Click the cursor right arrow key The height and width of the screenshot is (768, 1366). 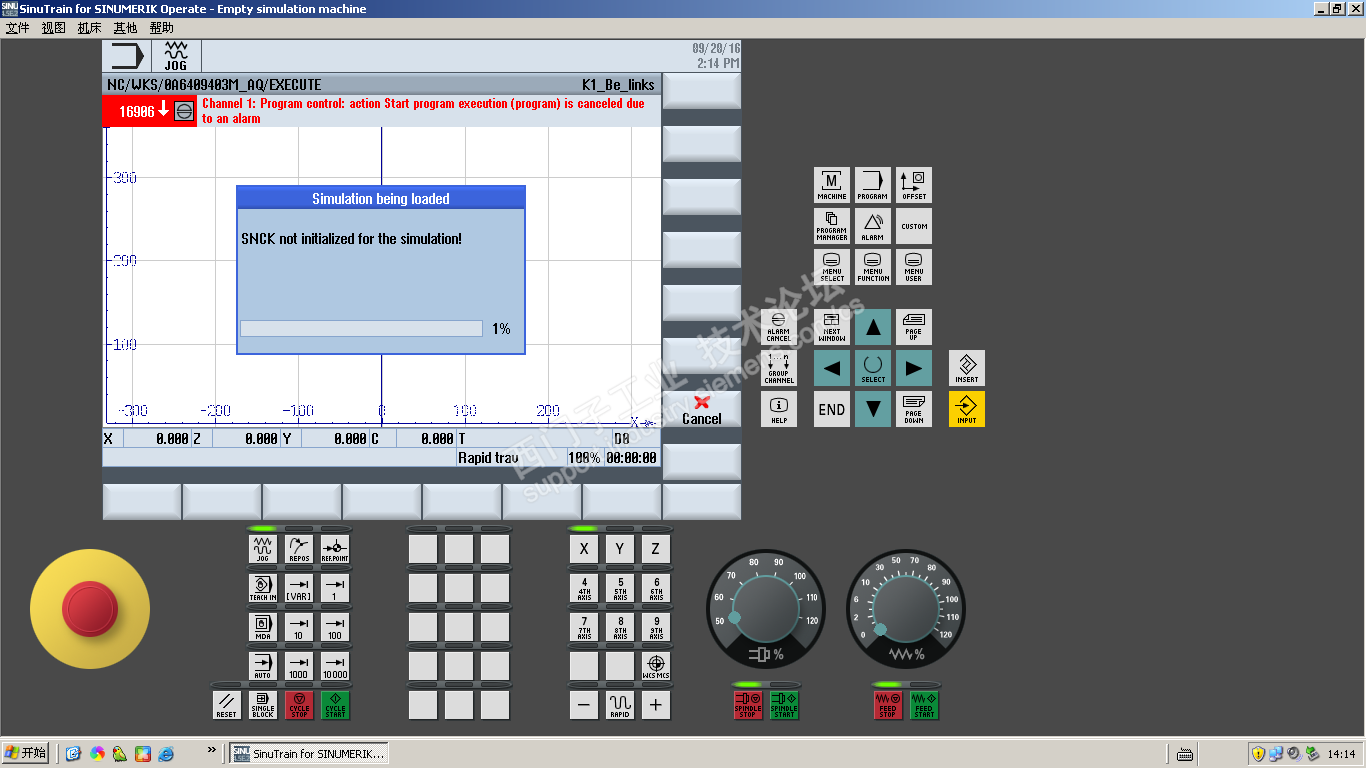pos(914,368)
